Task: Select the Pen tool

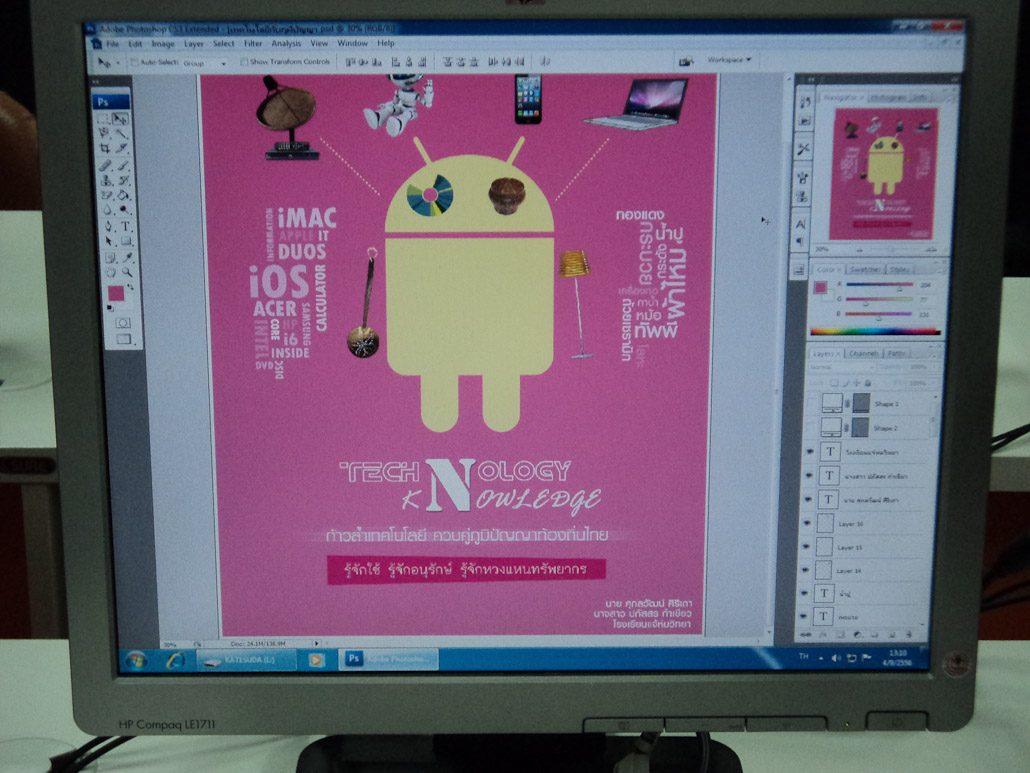Action: (108, 226)
